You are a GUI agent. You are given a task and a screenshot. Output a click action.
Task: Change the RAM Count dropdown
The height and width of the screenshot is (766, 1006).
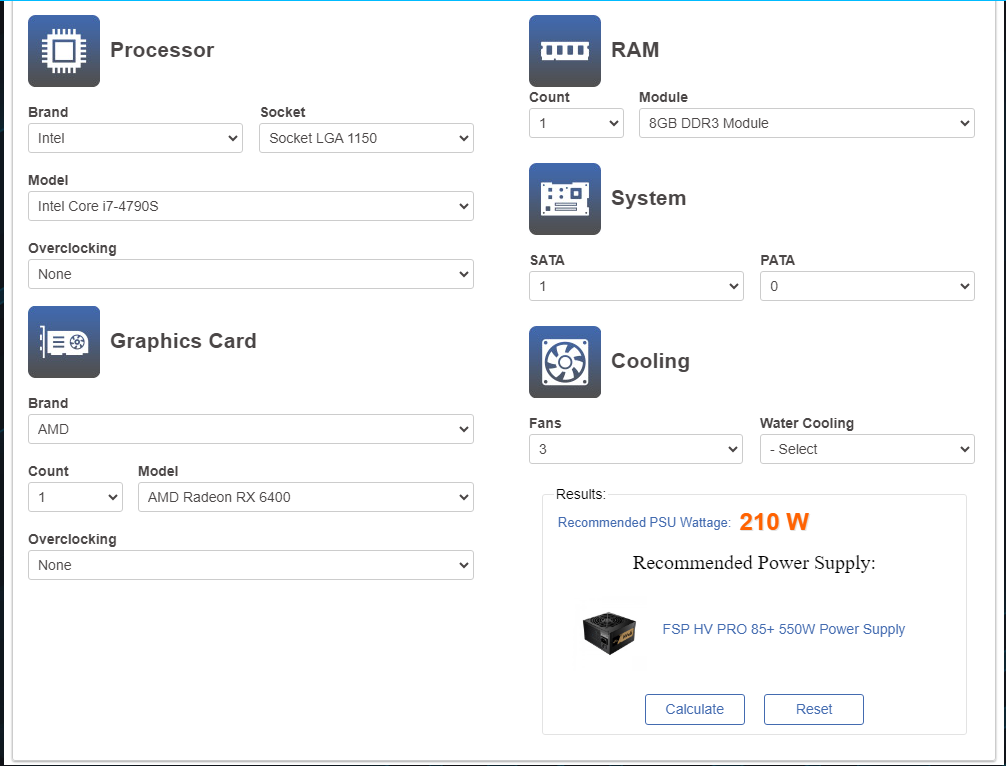[576, 123]
